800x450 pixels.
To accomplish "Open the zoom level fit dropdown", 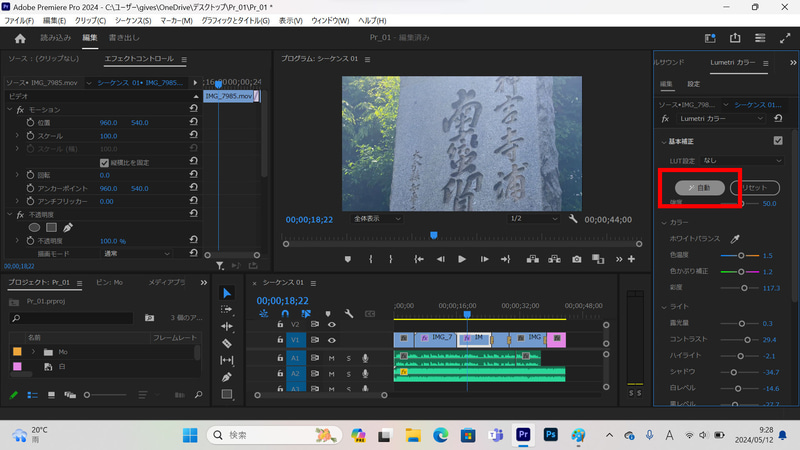I will (x=377, y=219).
